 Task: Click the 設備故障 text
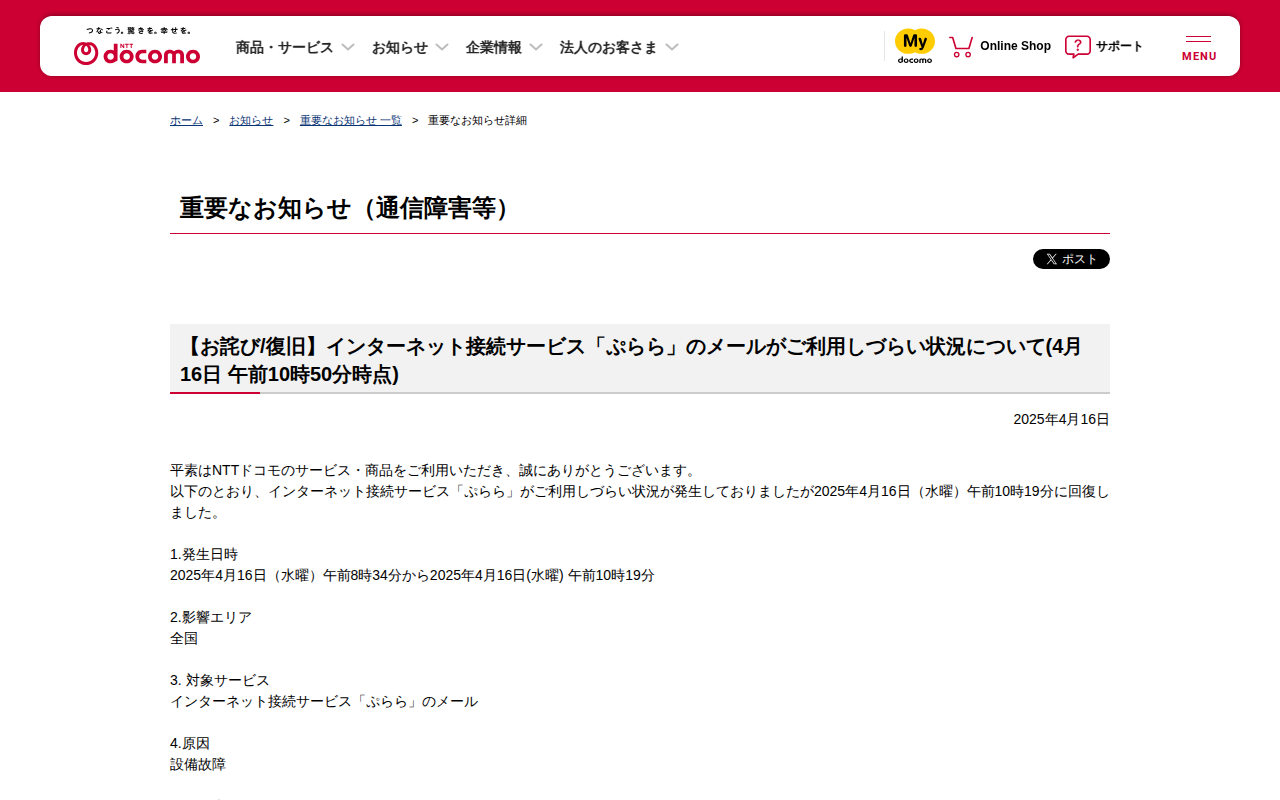(x=198, y=764)
